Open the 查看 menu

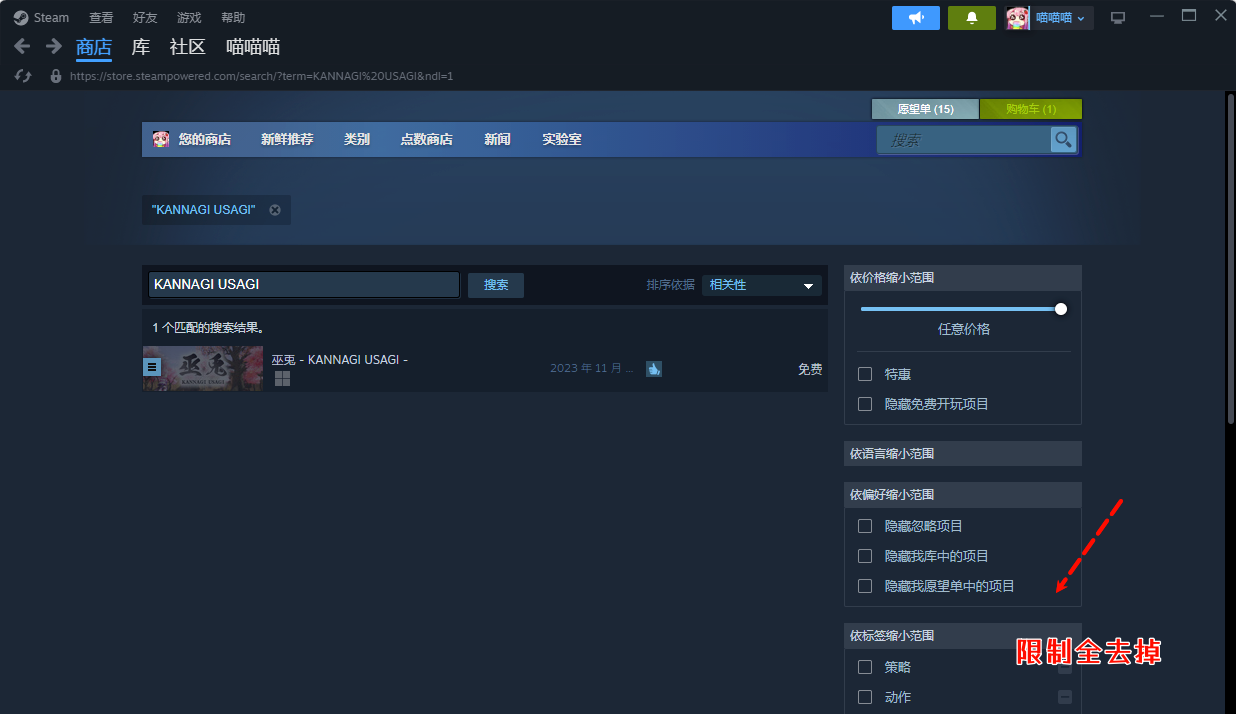[x=101, y=18]
